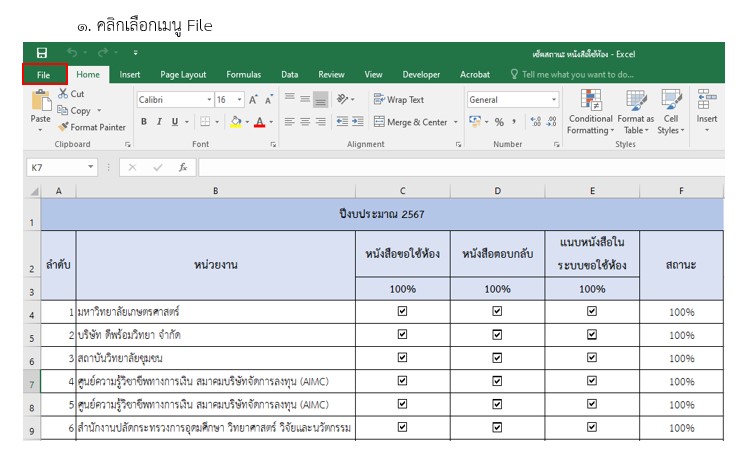Click the Insert Function fx icon
This screenshot has height=452, width=747.
[x=183, y=168]
